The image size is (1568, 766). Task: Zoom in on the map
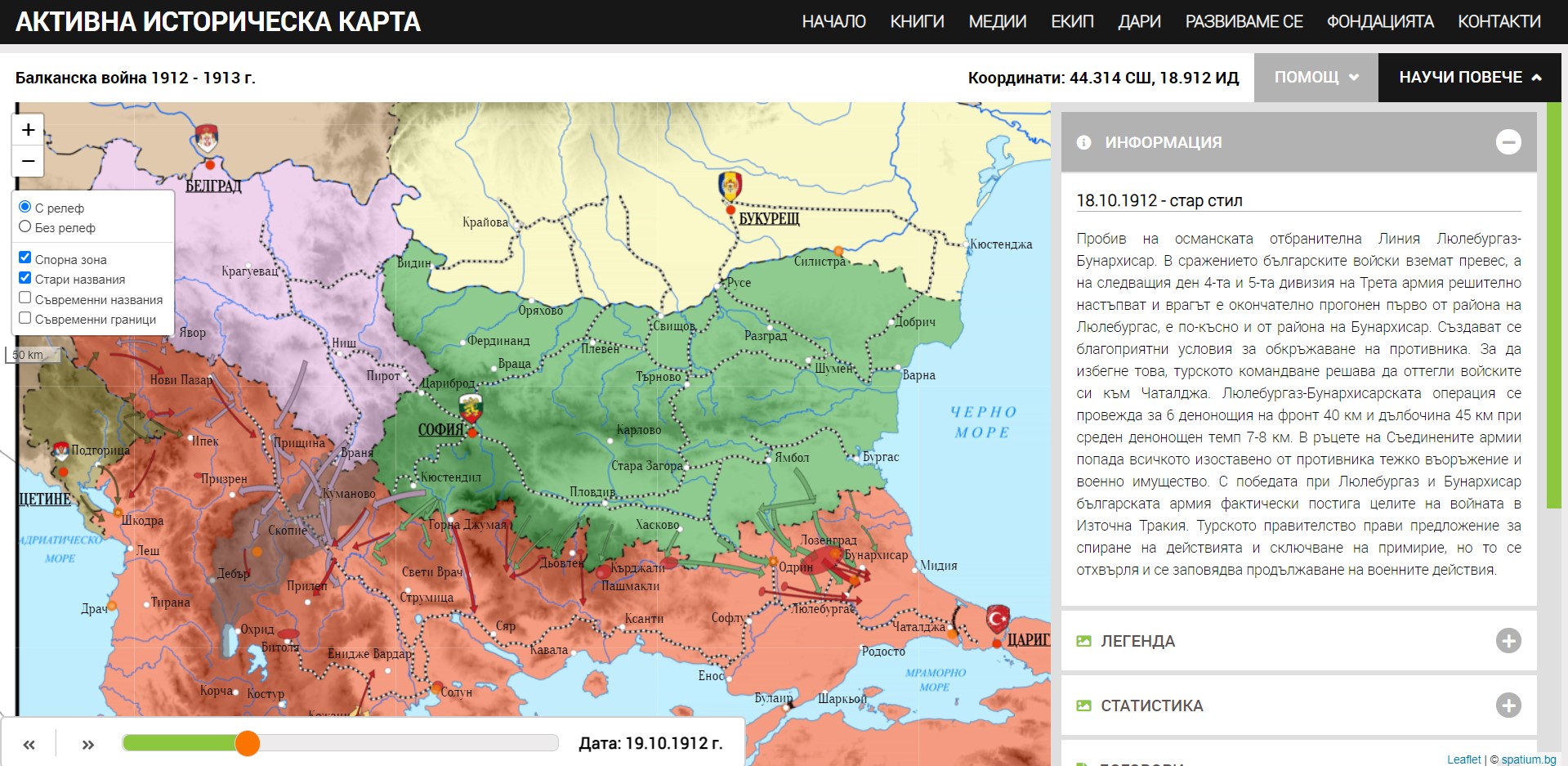pyautogui.click(x=28, y=130)
